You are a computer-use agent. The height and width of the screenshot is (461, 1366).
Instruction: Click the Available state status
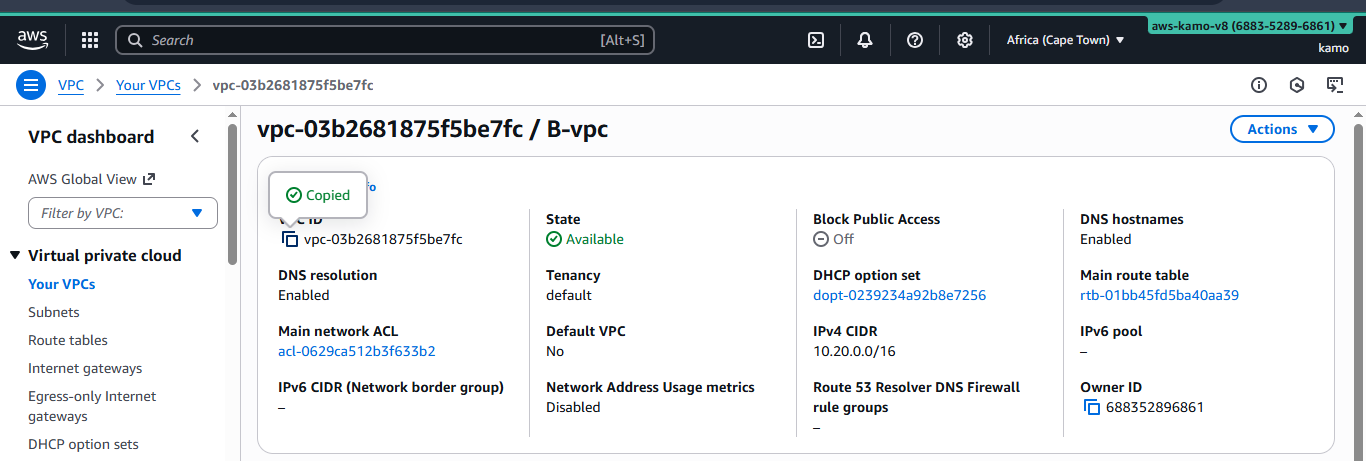tap(585, 239)
